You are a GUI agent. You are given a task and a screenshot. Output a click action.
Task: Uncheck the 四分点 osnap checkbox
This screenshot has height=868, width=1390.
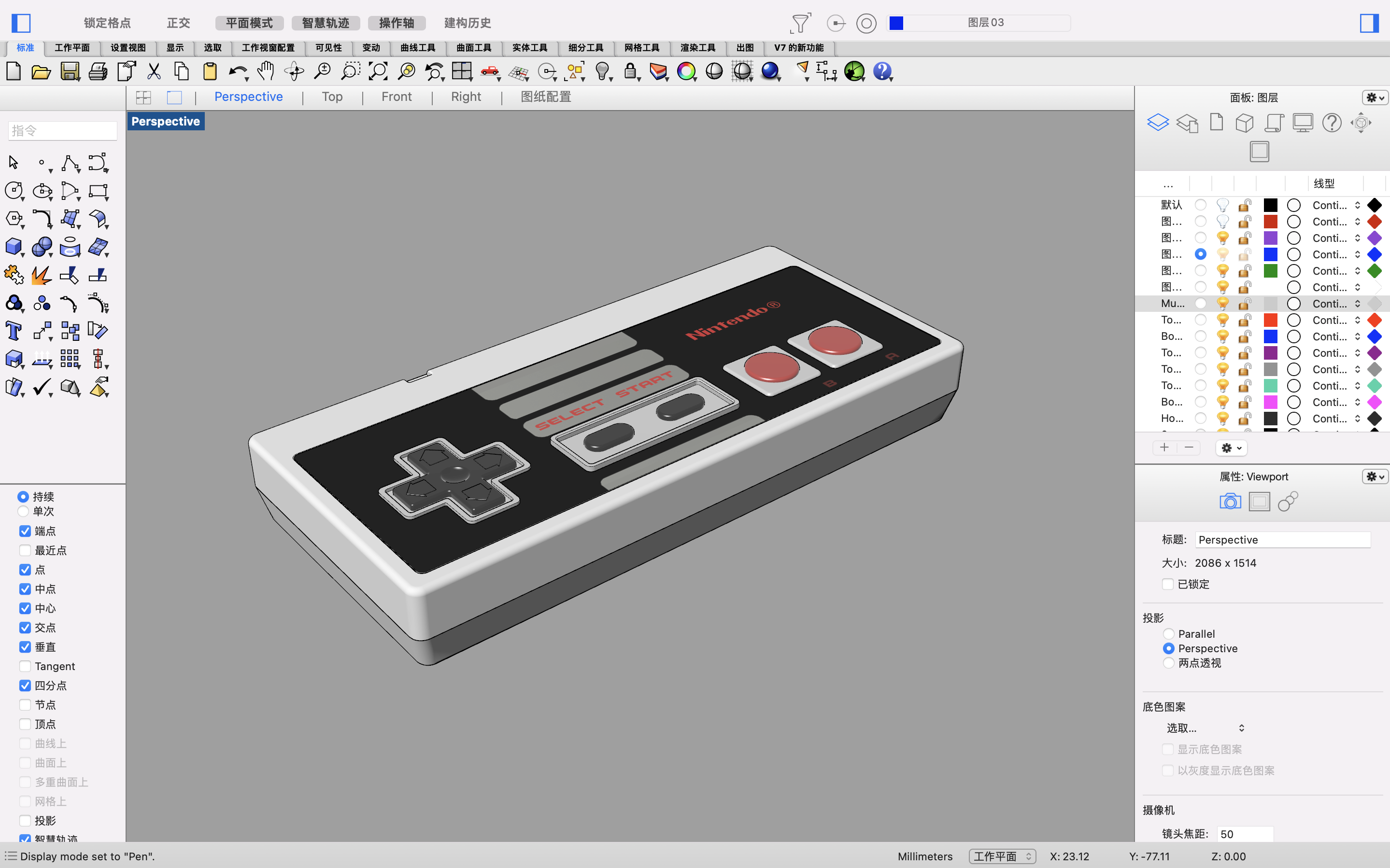[x=25, y=686]
